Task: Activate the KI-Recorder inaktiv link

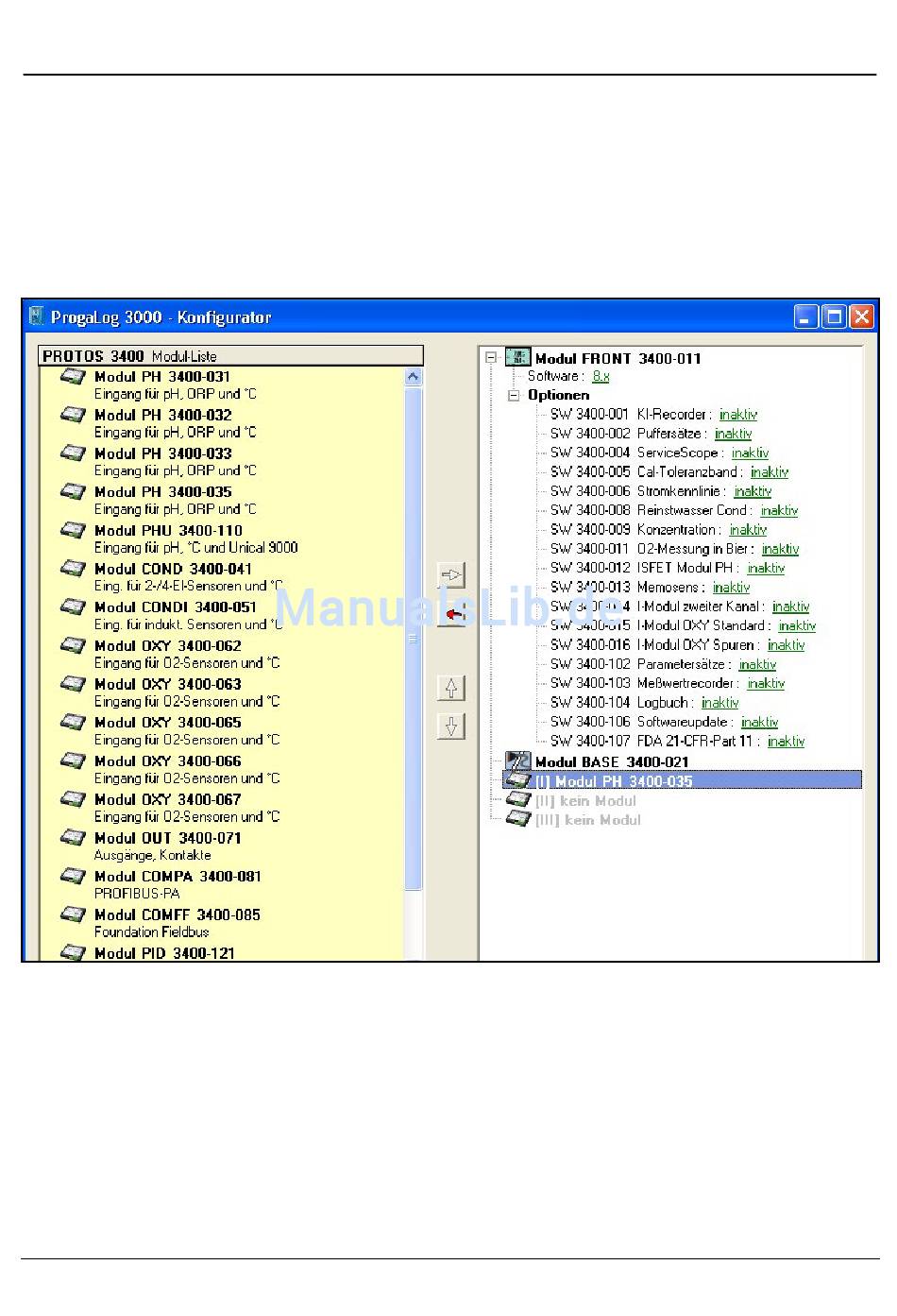Action: click(x=738, y=414)
